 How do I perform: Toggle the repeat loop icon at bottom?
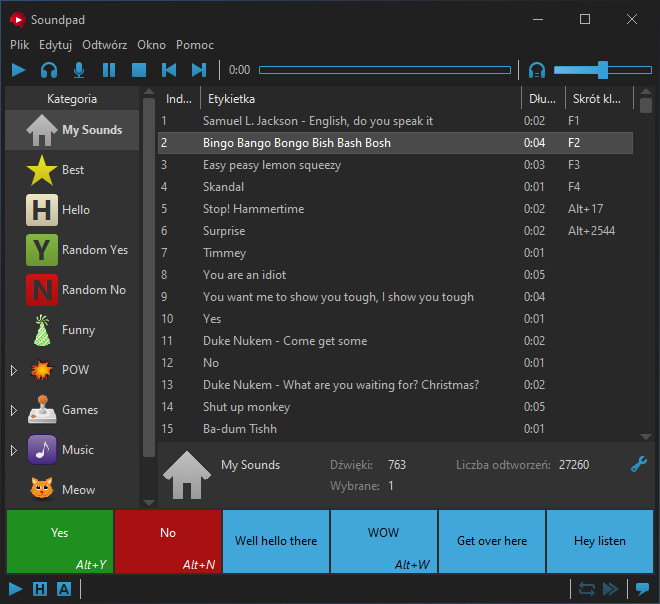[x=587, y=589]
